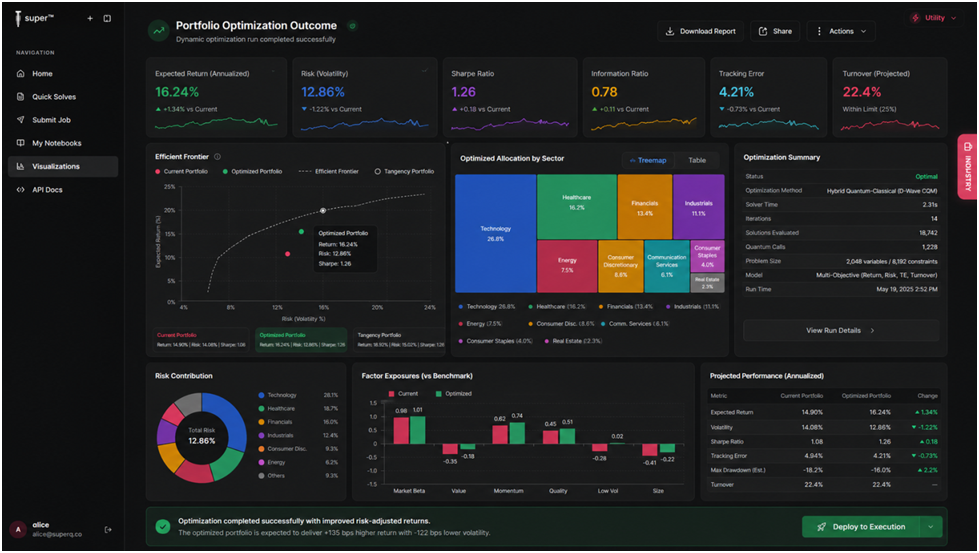Click the download icon in Download Report
This screenshot has height=553, width=979.
click(x=670, y=31)
